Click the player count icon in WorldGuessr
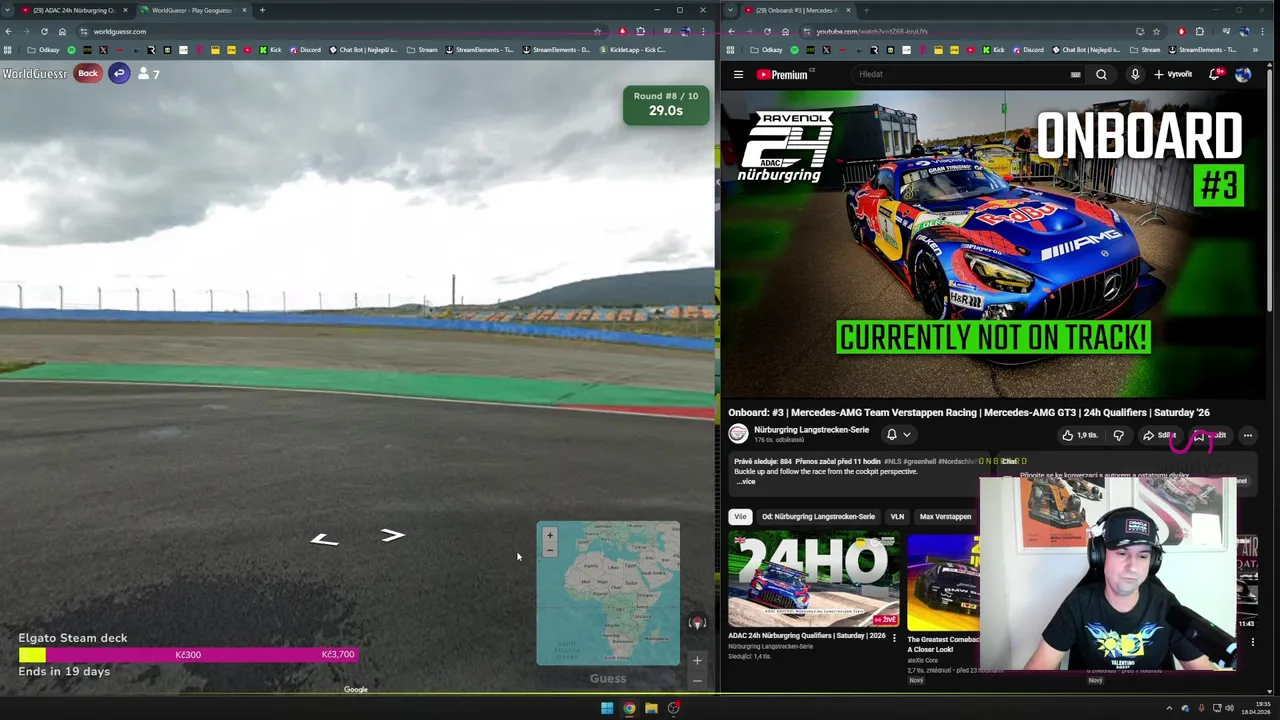Image resolution: width=1280 pixels, height=720 pixels. (x=144, y=73)
